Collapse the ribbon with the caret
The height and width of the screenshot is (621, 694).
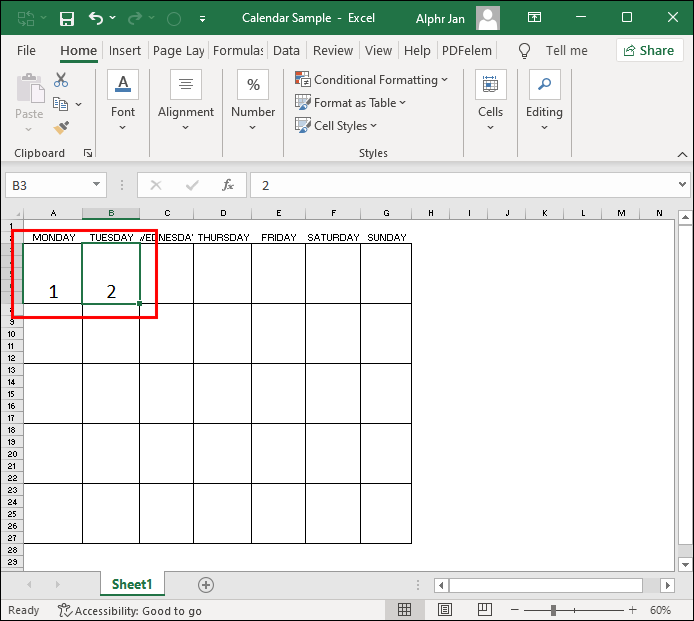[682, 154]
